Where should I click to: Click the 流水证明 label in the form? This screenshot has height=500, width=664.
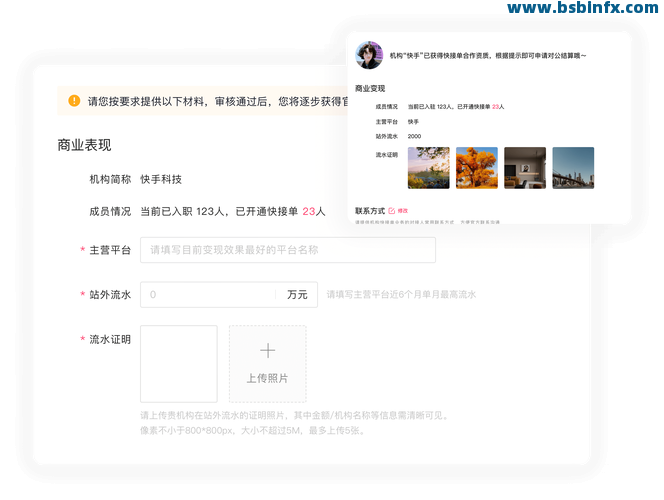tap(110, 340)
